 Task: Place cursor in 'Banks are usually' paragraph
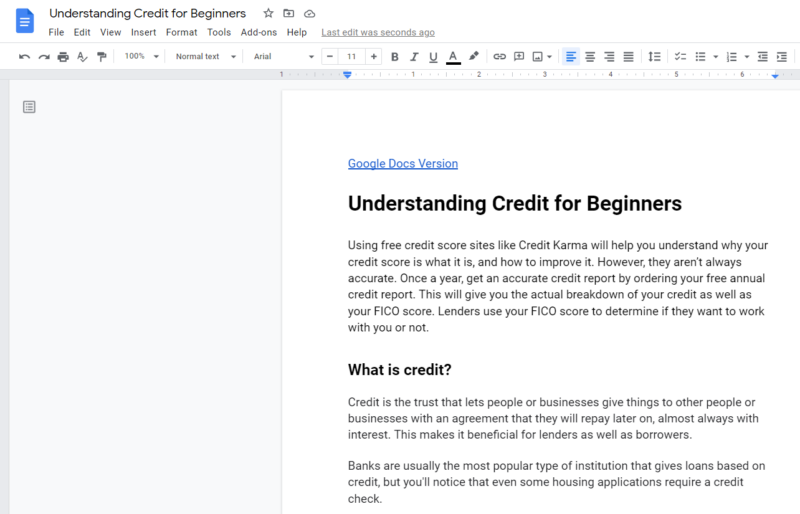point(557,482)
